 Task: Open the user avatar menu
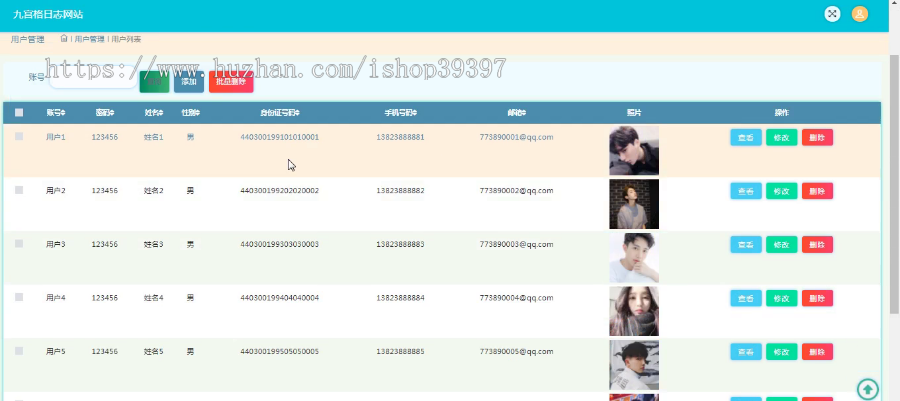(x=859, y=14)
